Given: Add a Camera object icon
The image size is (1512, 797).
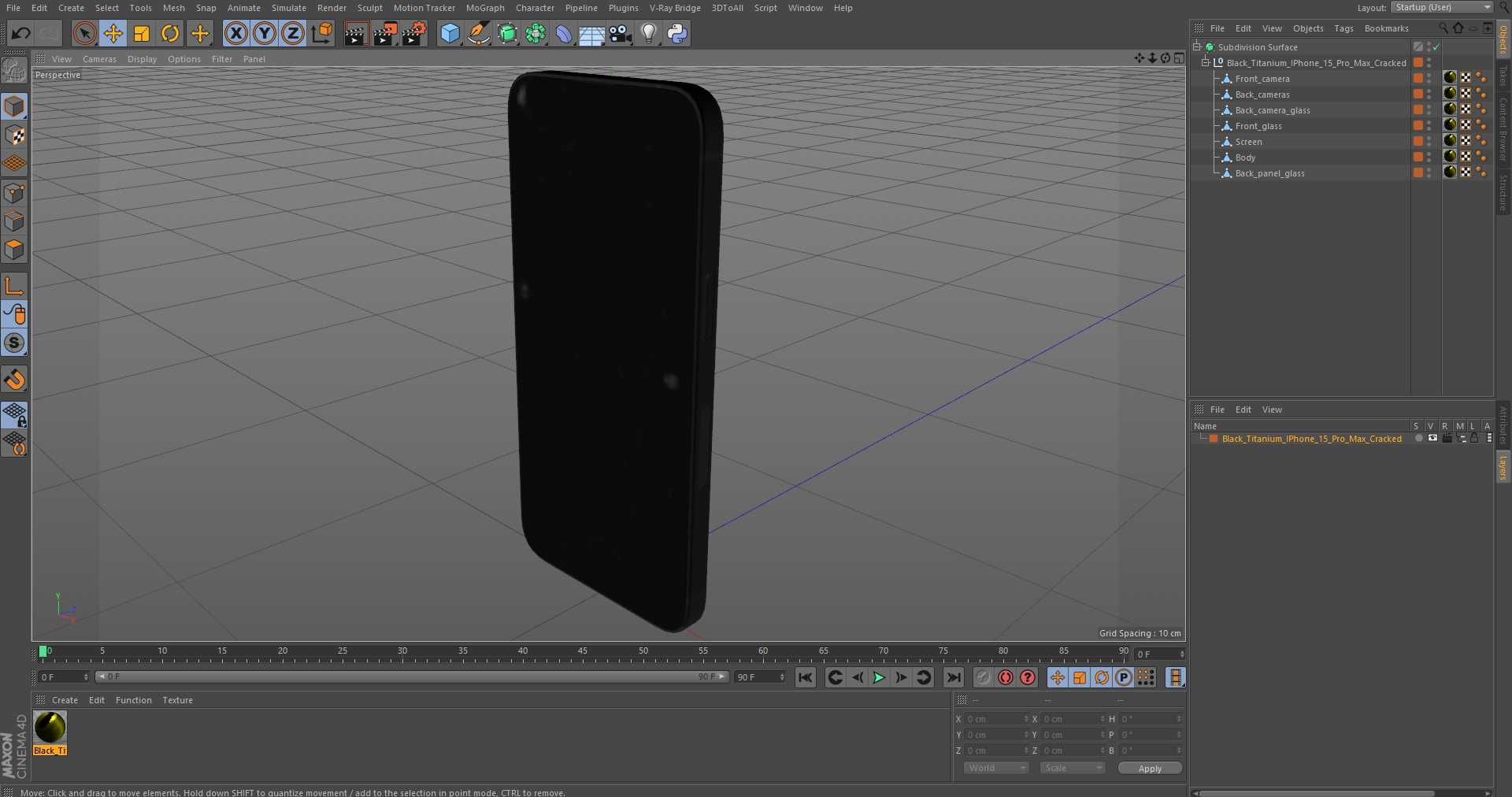Looking at the screenshot, I should pos(621,33).
